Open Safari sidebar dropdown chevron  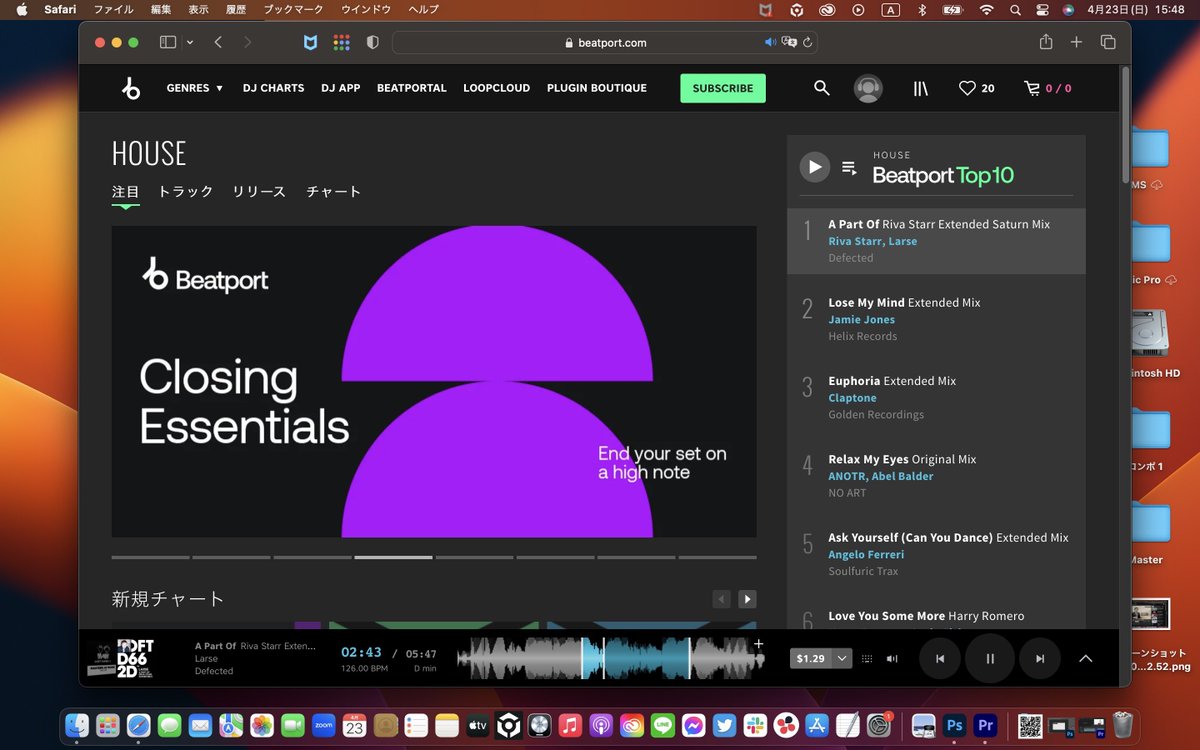(x=190, y=43)
